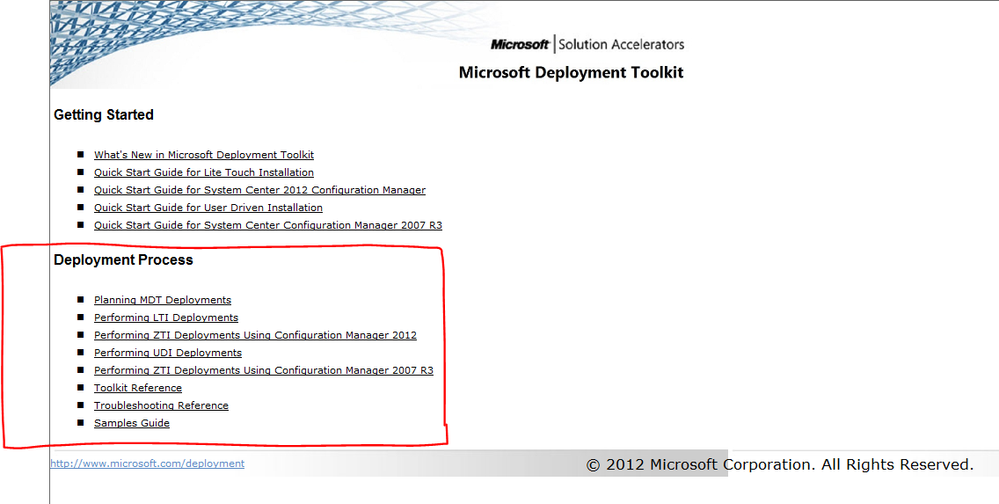Open Quick Start Guide for Lite Touch Installation
Image resolution: width=999 pixels, height=504 pixels.
tap(204, 173)
